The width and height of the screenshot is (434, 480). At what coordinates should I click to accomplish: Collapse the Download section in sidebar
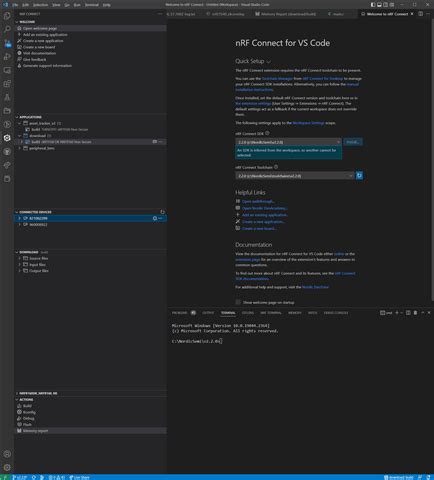point(17,252)
